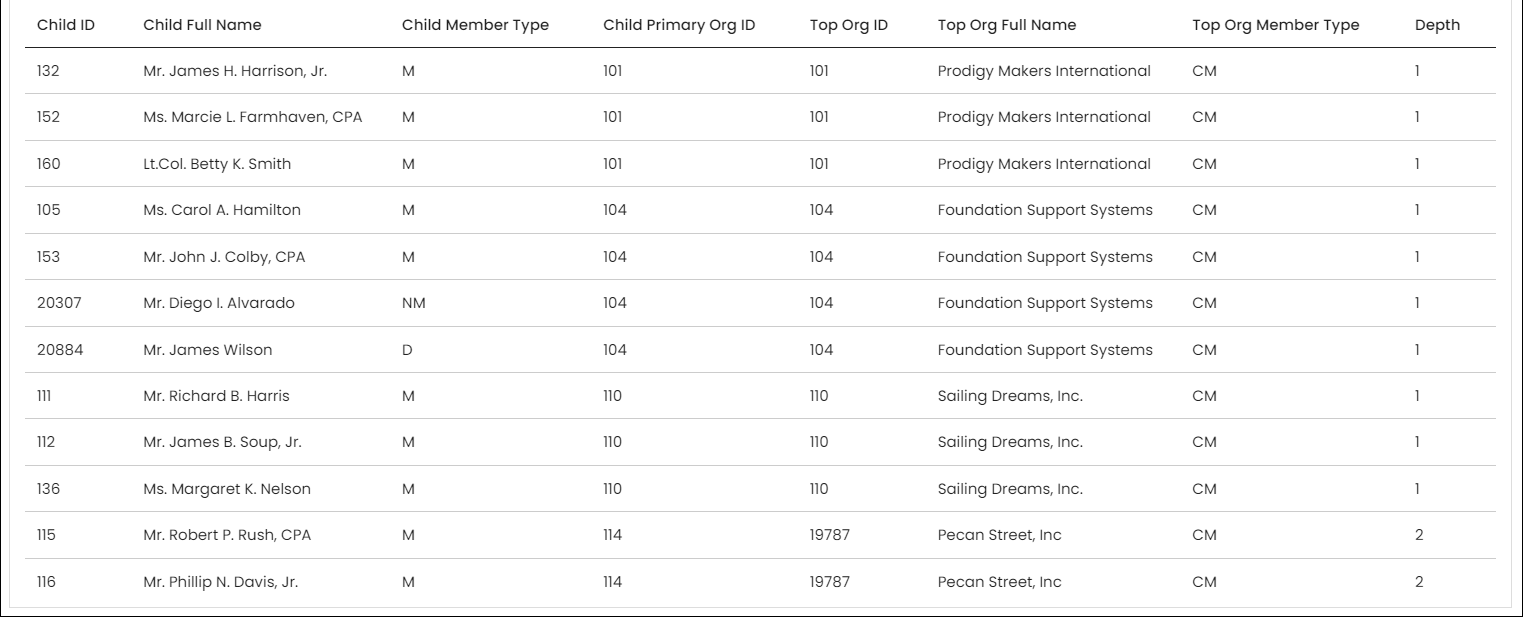Select Lt.Col. Betty K. Smith cell
This screenshot has width=1523, height=617.
coord(217,164)
